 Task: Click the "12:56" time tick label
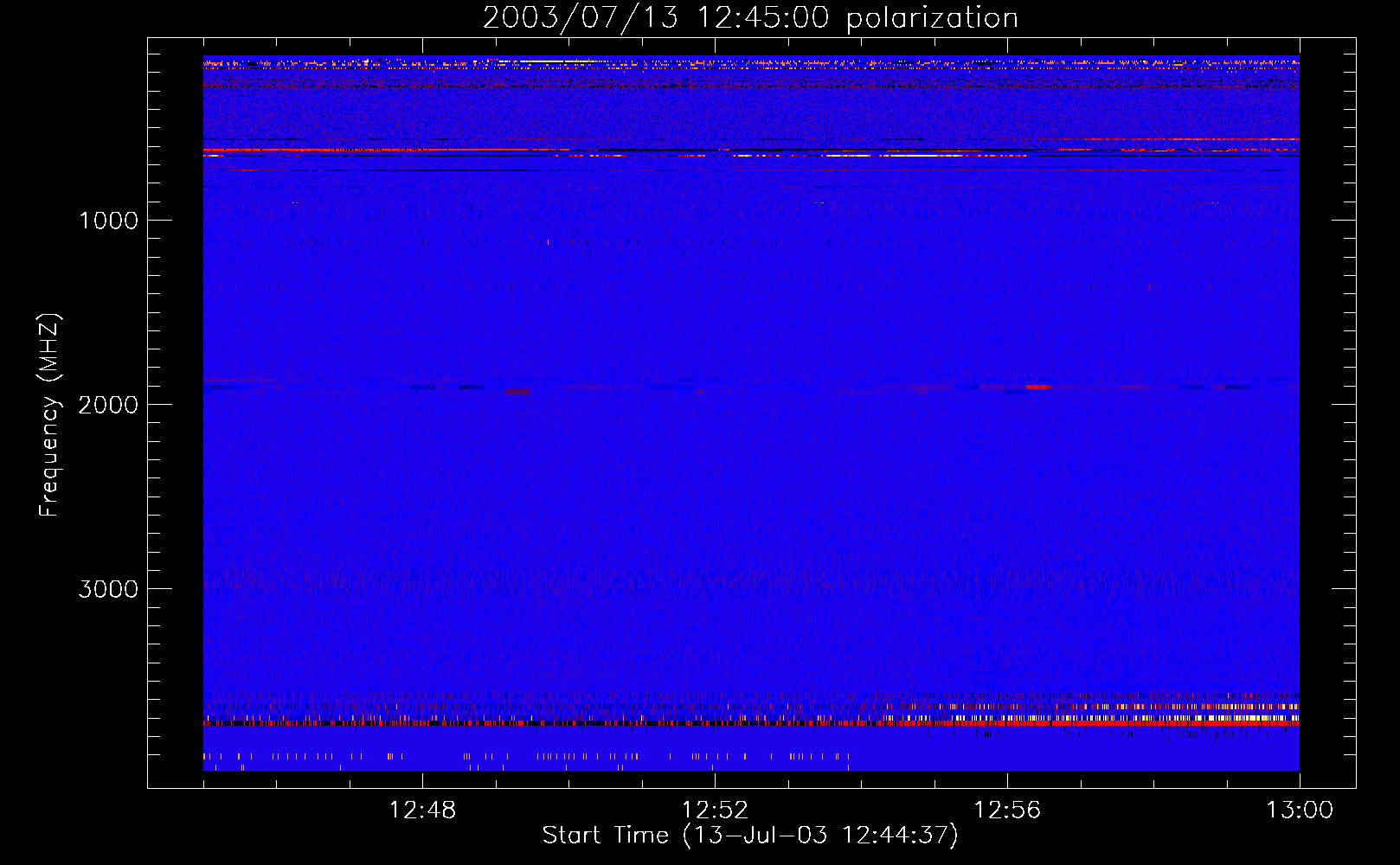(x=1007, y=811)
